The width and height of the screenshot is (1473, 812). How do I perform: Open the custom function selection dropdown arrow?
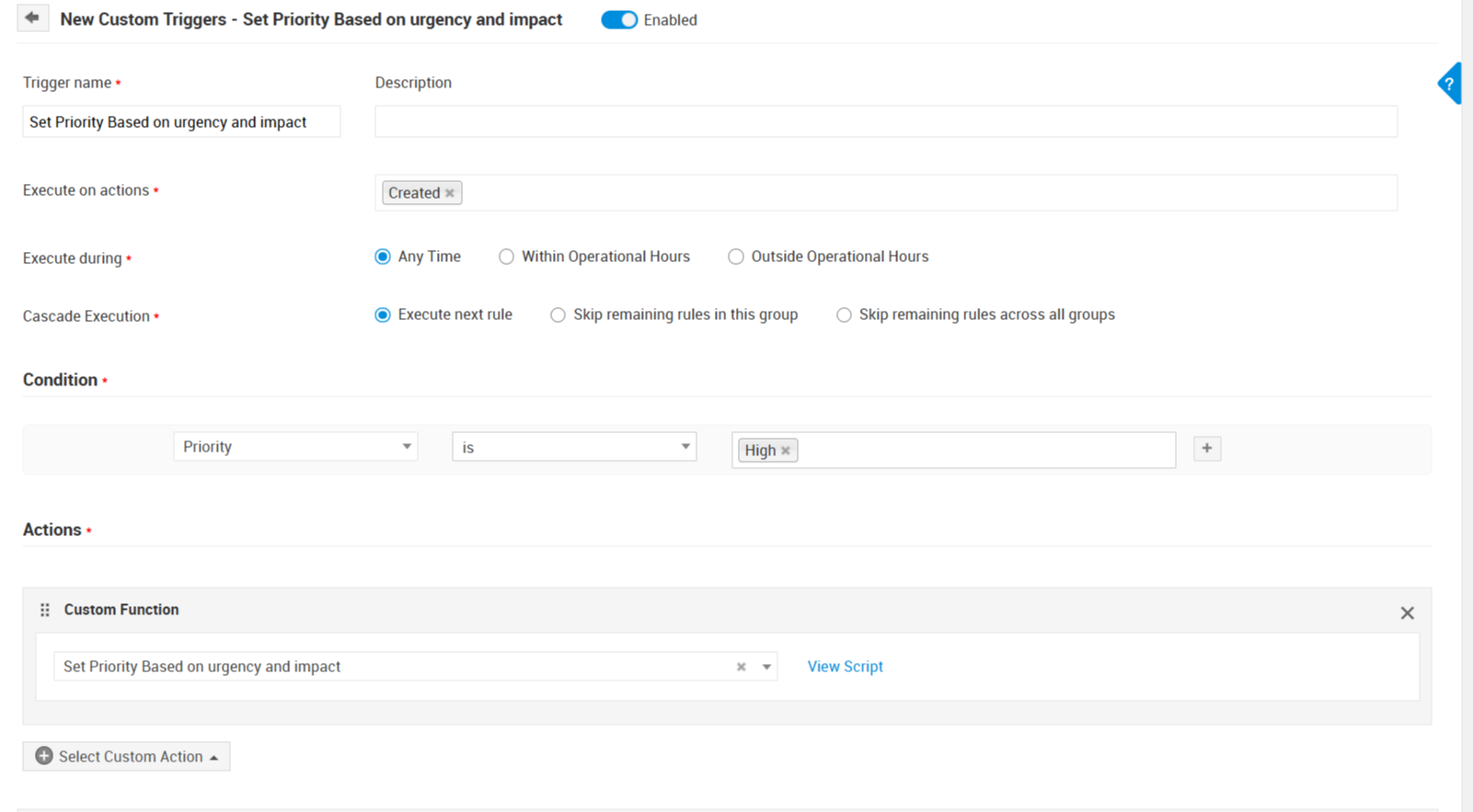point(766,667)
